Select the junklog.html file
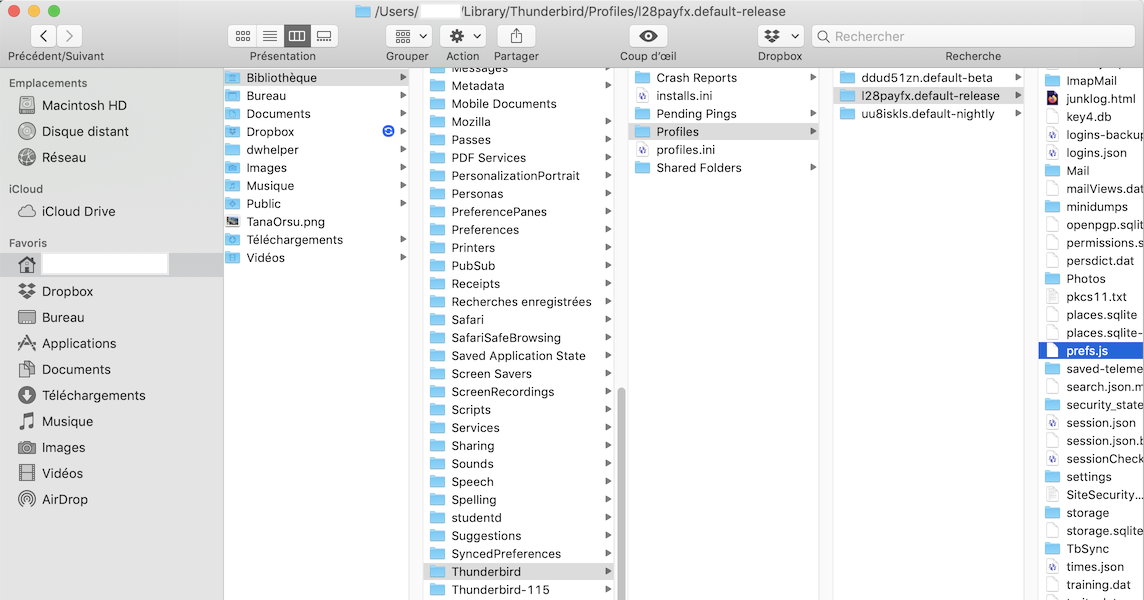This screenshot has width=1144, height=600. [1091, 99]
